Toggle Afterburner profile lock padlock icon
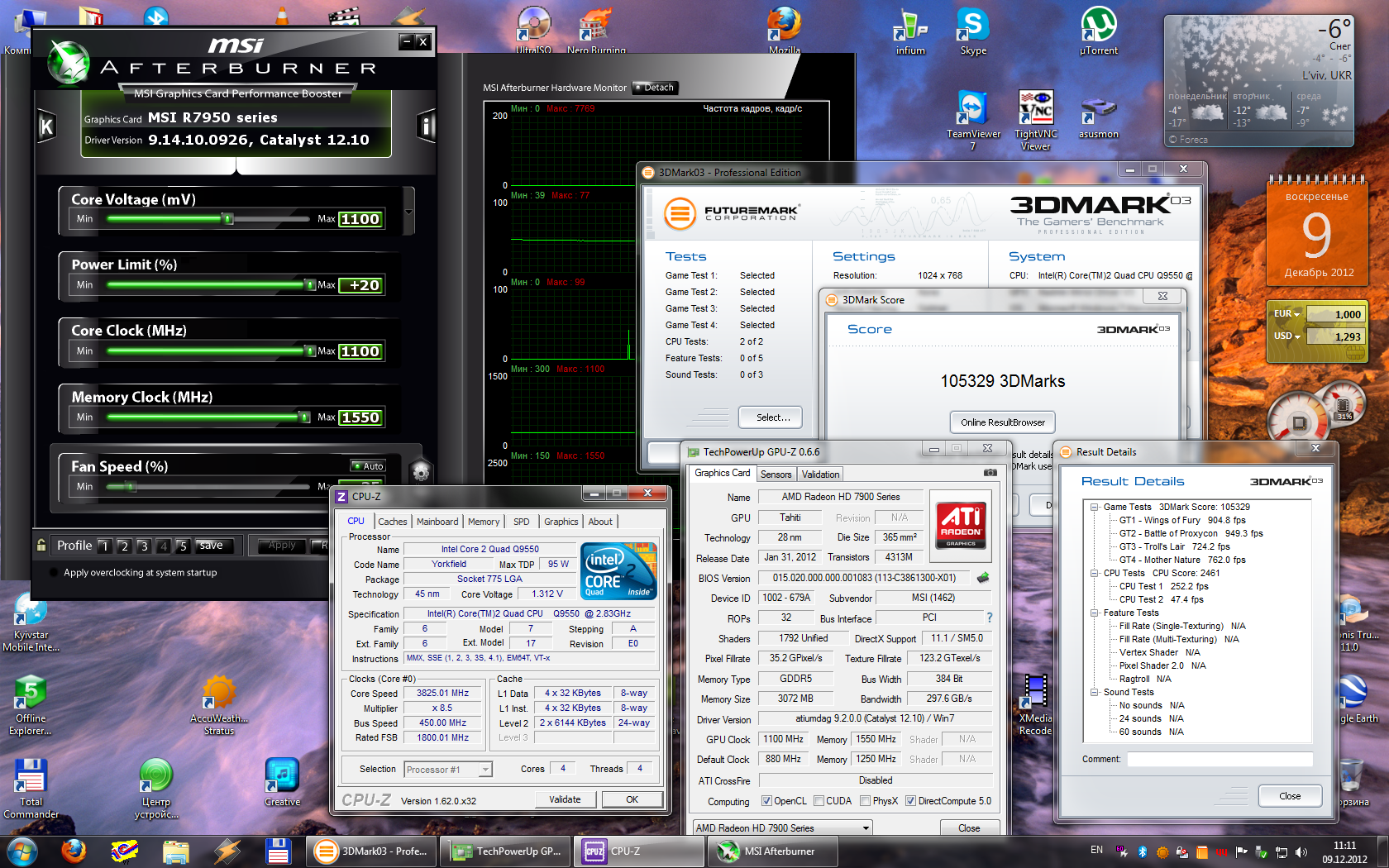The width and height of the screenshot is (1389, 868). 41,545
